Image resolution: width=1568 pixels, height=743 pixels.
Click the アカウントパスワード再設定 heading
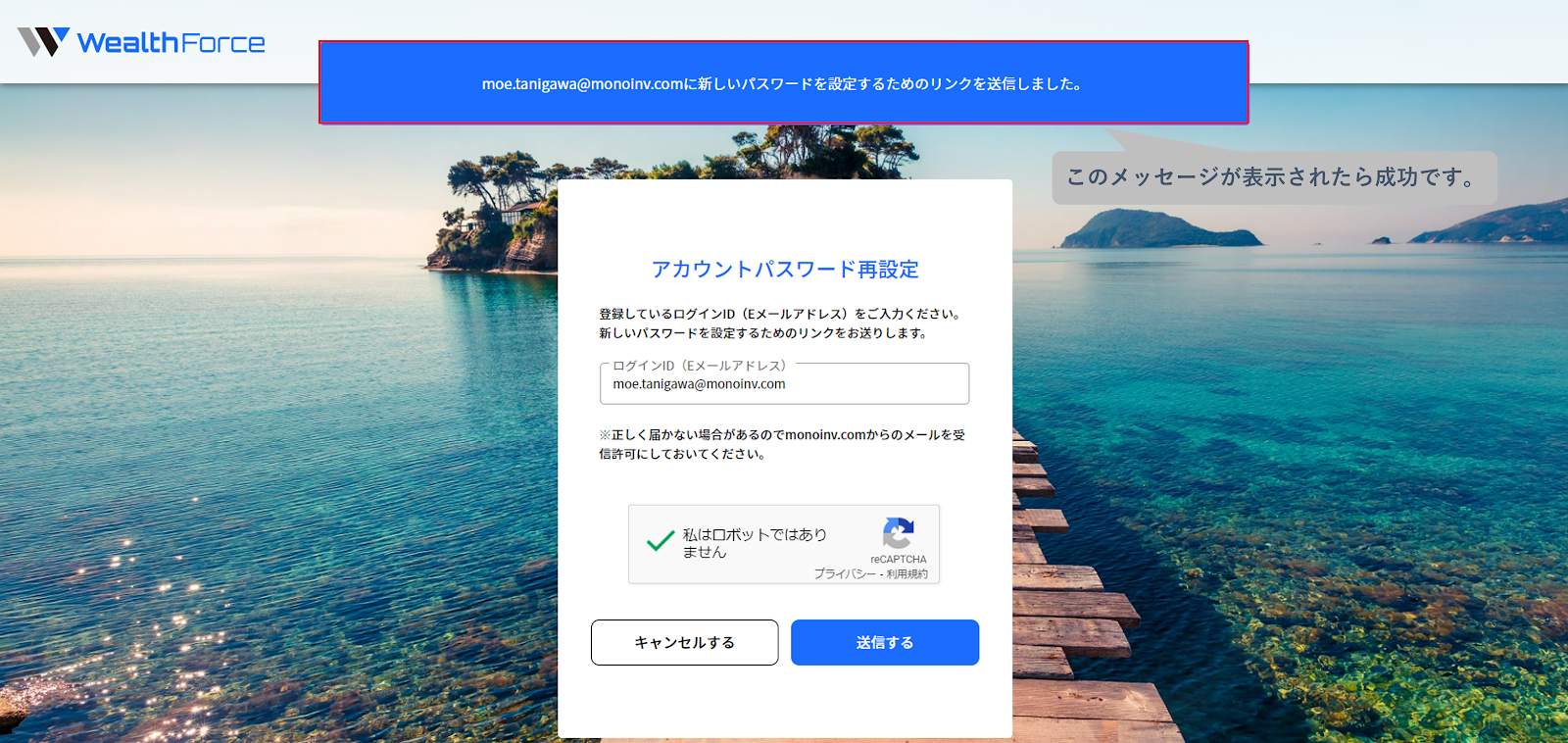click(785, 269)
